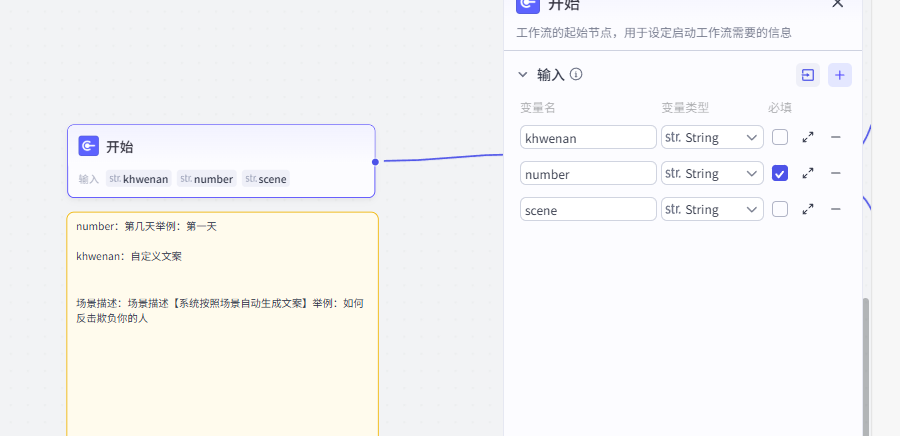Remove the scene variable with minus icon

[x=836, y=209]
